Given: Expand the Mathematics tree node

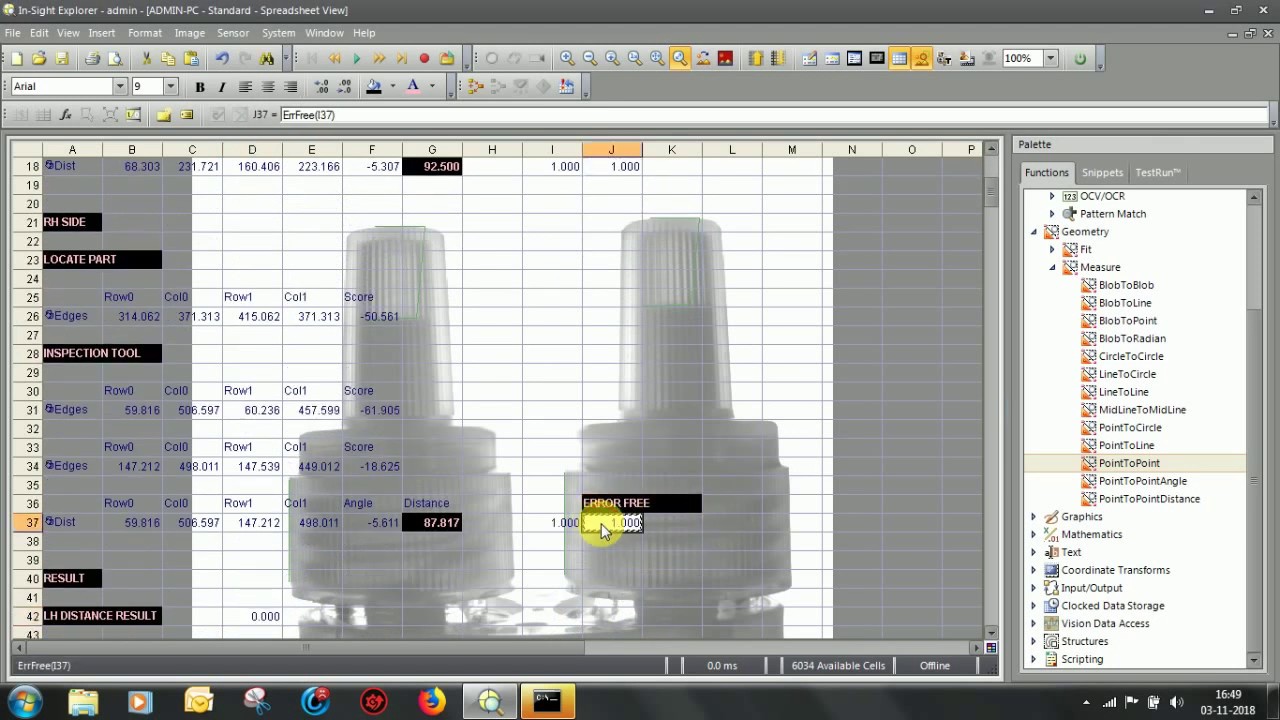Looking at the screenshot, I should 1034,535.
